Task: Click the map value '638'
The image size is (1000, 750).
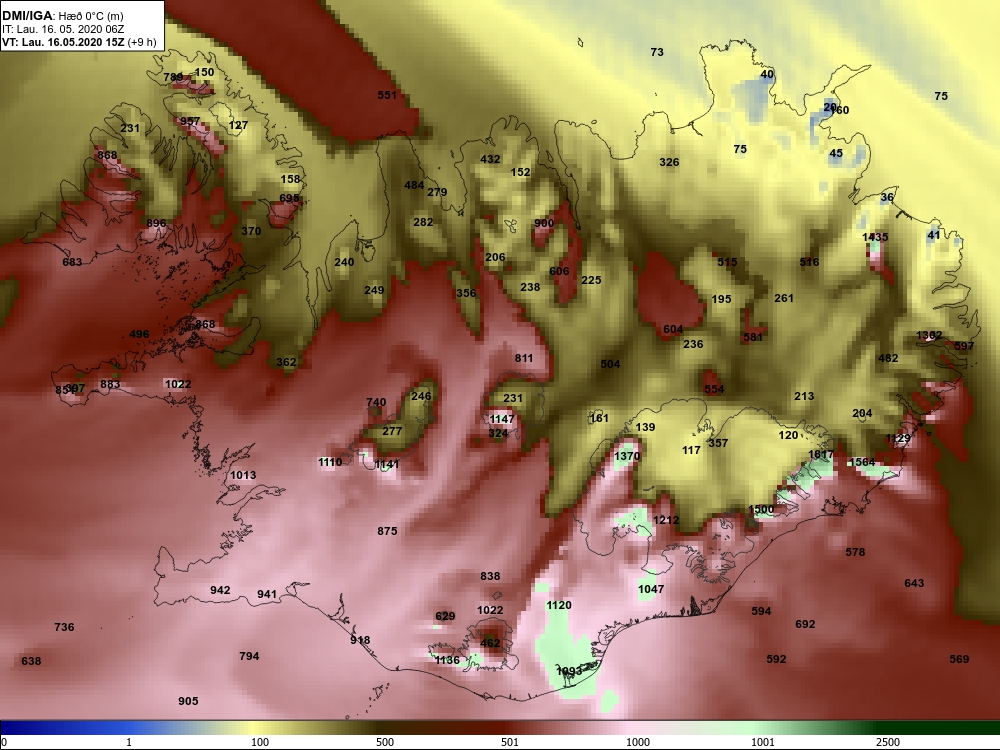Action: [31, 661]
